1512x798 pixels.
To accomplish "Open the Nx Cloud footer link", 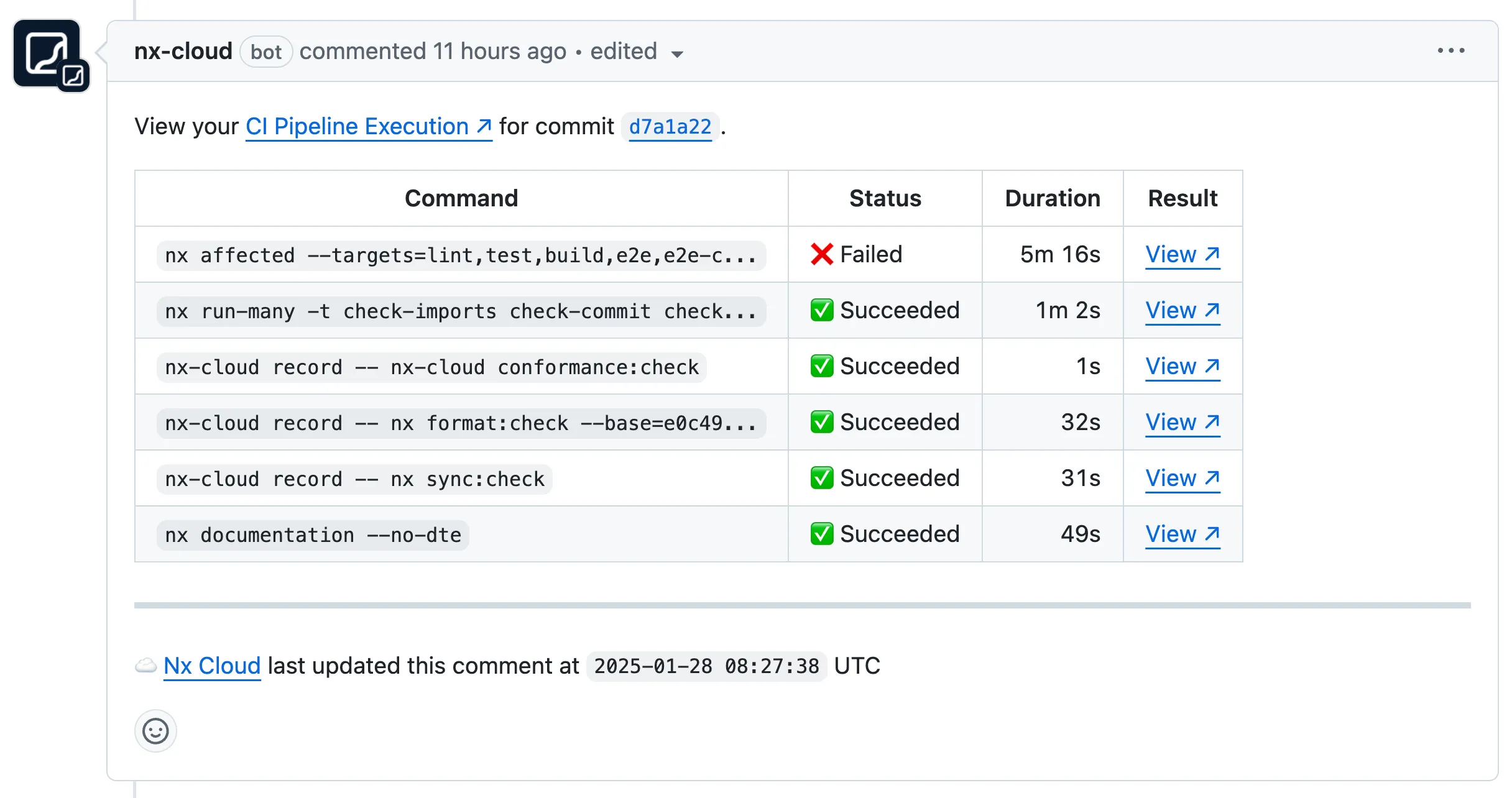I will pyautogui.click(x=211, y=666).
